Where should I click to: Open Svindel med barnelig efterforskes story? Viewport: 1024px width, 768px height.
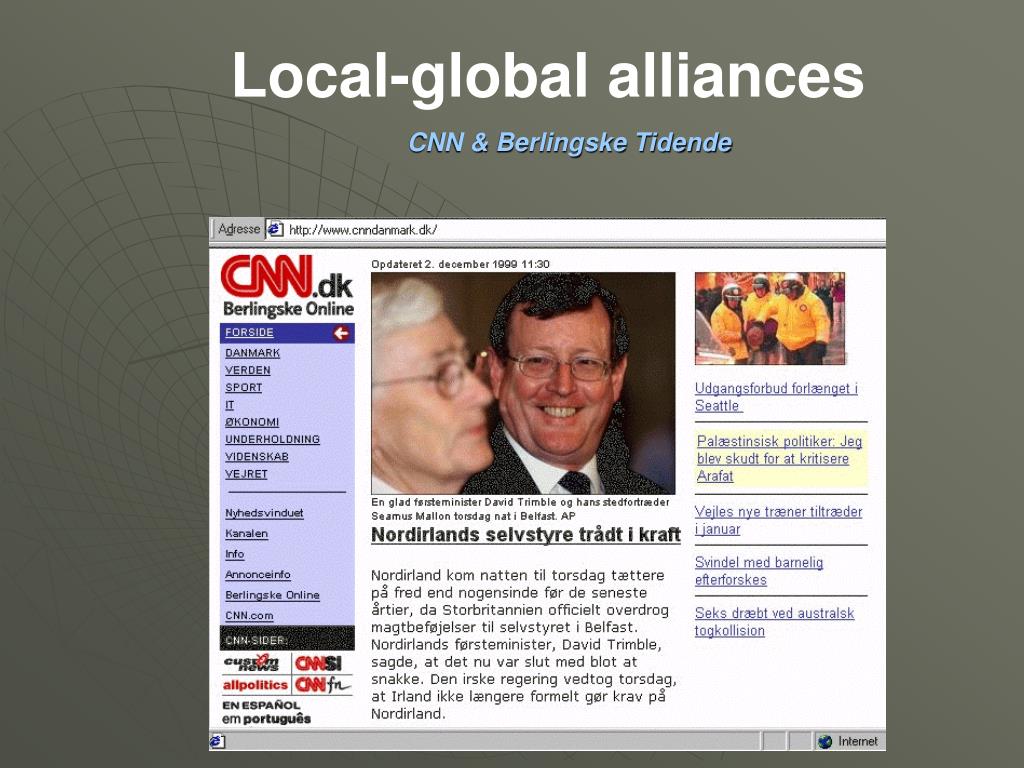pos(759,571)
